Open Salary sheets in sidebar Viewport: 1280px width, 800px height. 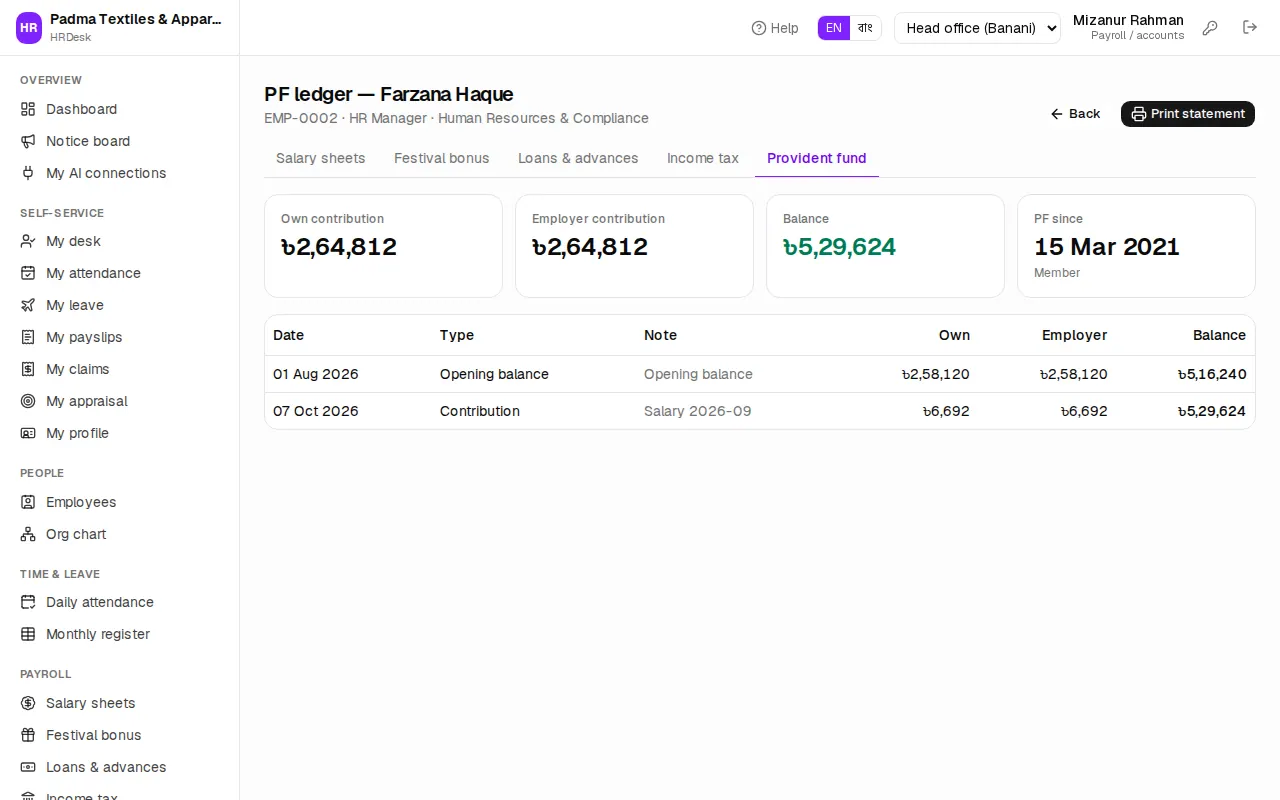tap(120, 703)
